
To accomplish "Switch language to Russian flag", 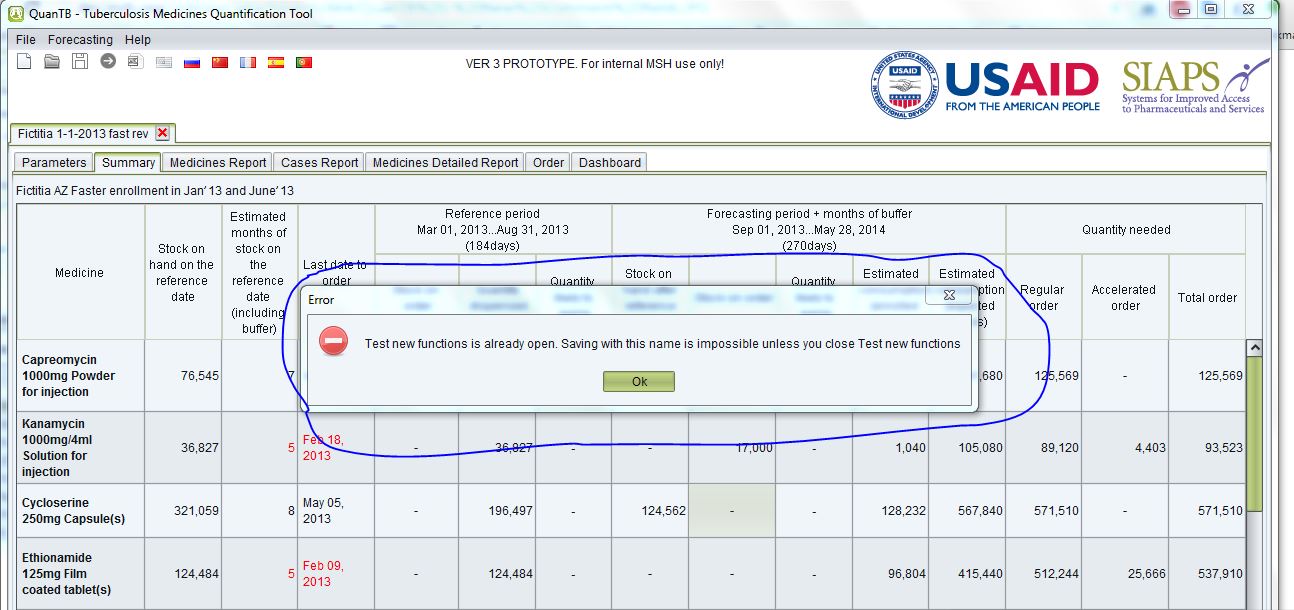I will coord(192,62).
